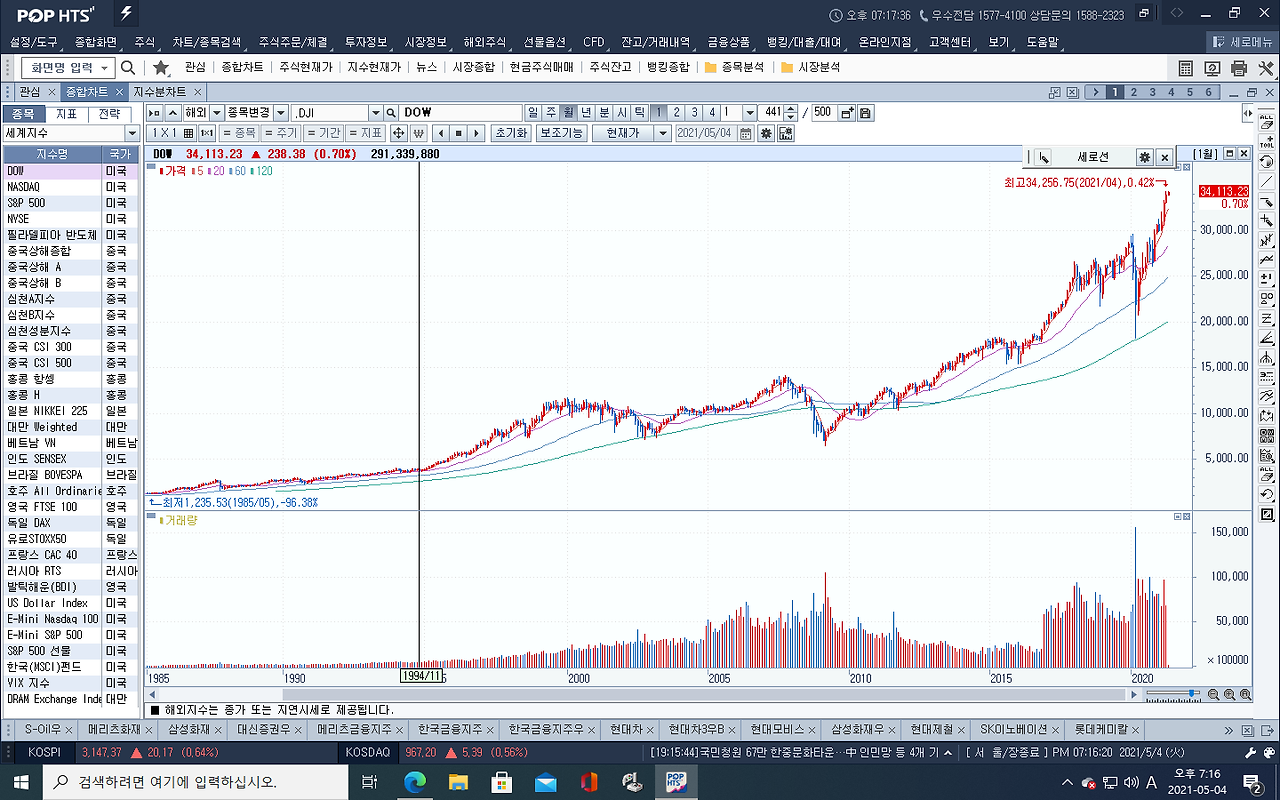Click the pencil cursor icon in 세로선 toolbar
Screen dimensions: 1280x800
tap(1043, 157)
